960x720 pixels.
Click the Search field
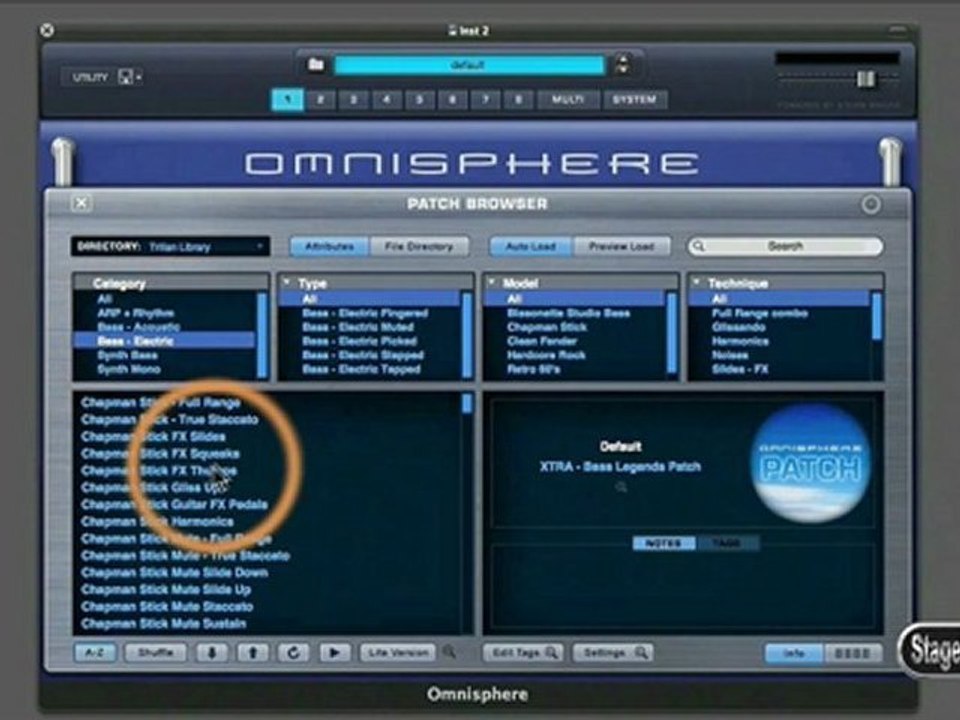coord(785,247)
